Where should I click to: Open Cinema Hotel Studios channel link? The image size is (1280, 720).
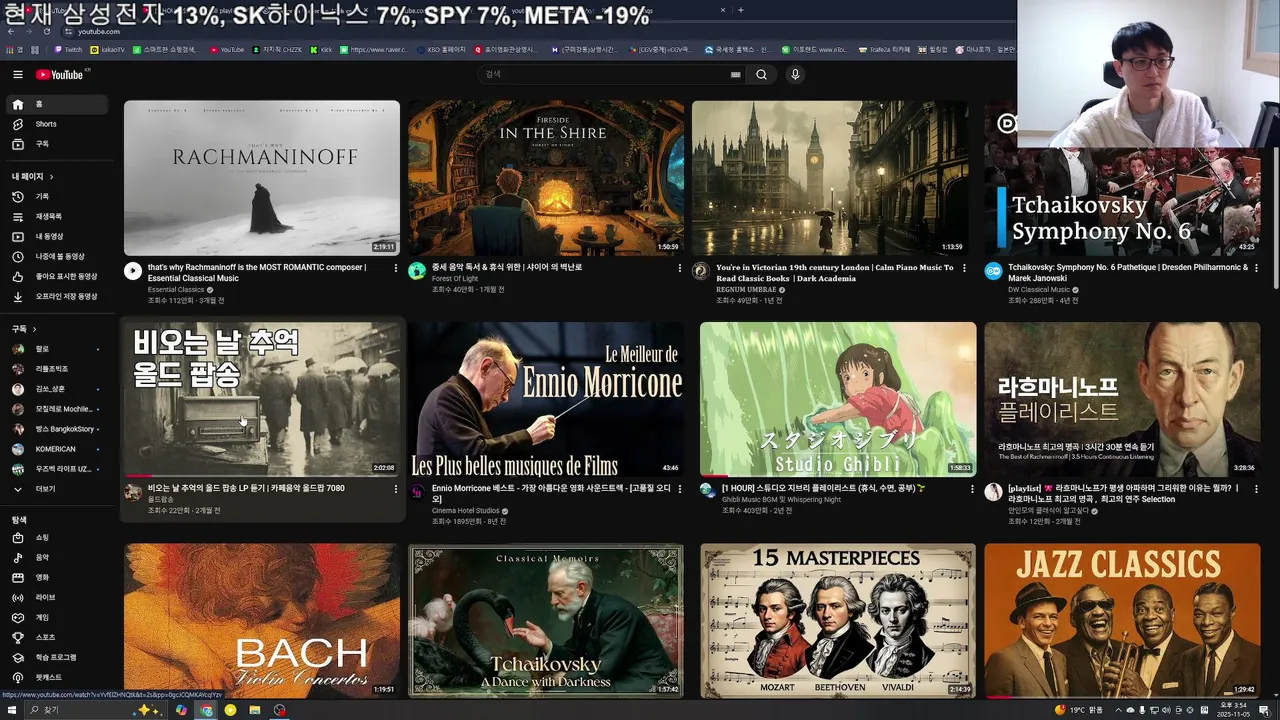click(466, 511)
